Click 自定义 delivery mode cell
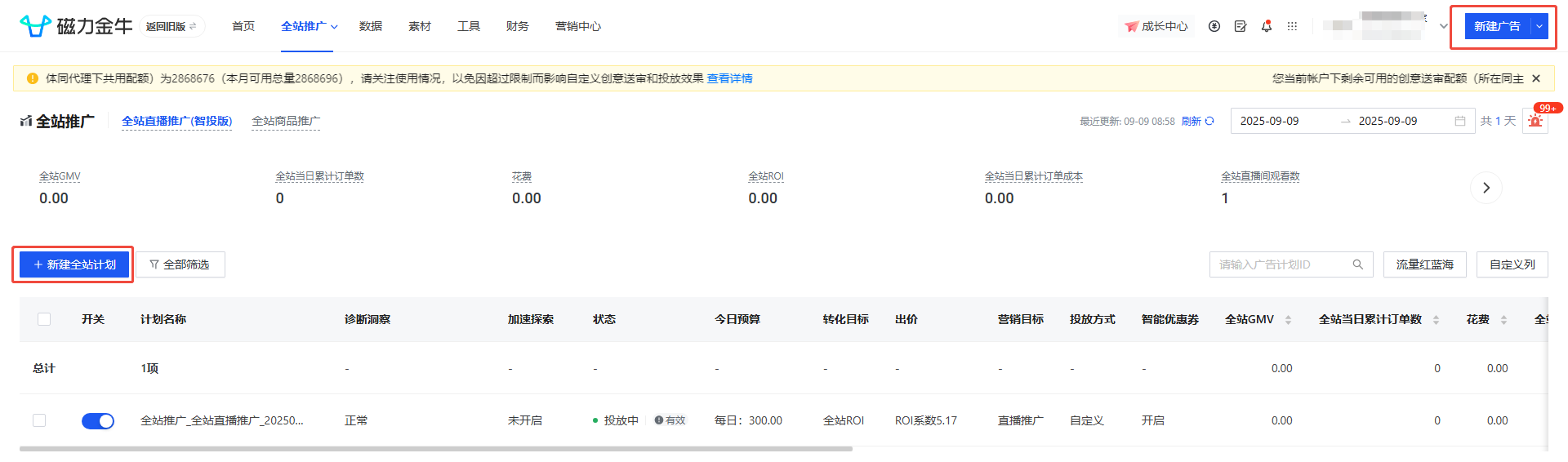This screenshot has width=1568, height=462. click(x=1087, y=420)
